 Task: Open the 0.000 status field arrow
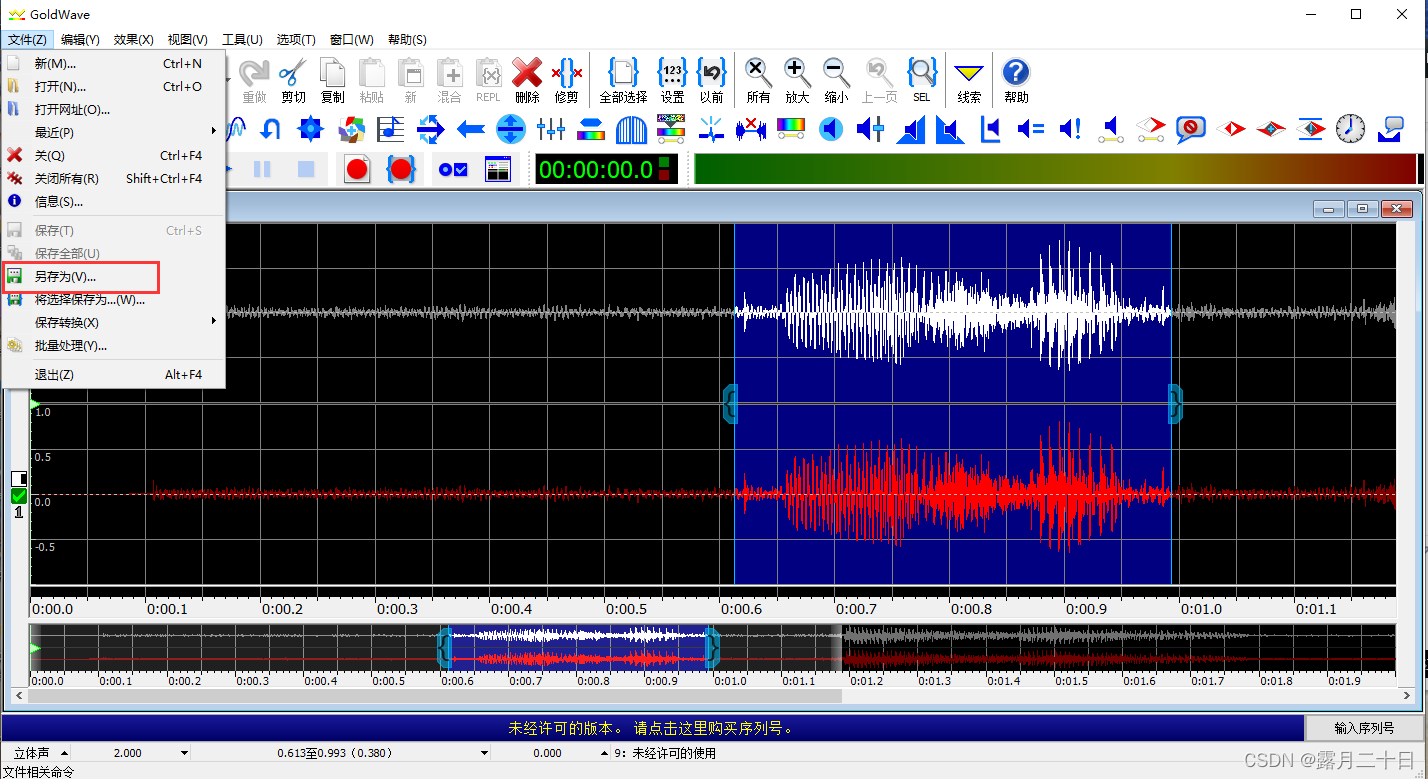coord(604,753)
